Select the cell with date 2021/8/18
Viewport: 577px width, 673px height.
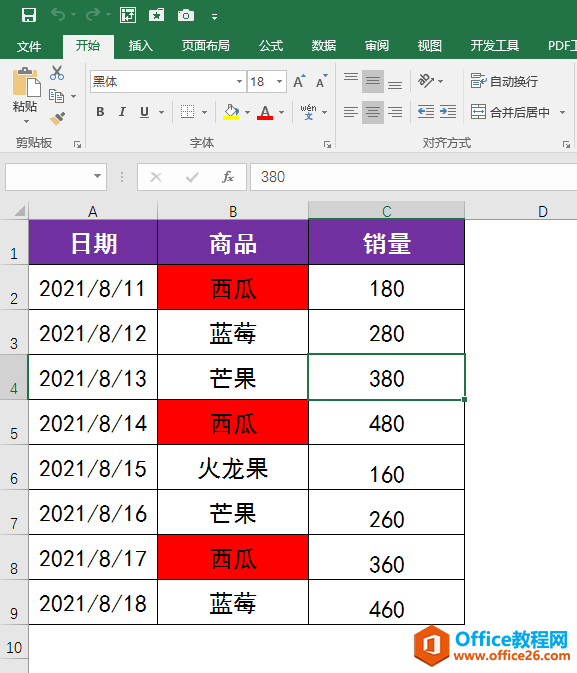(x=93, y=602)
